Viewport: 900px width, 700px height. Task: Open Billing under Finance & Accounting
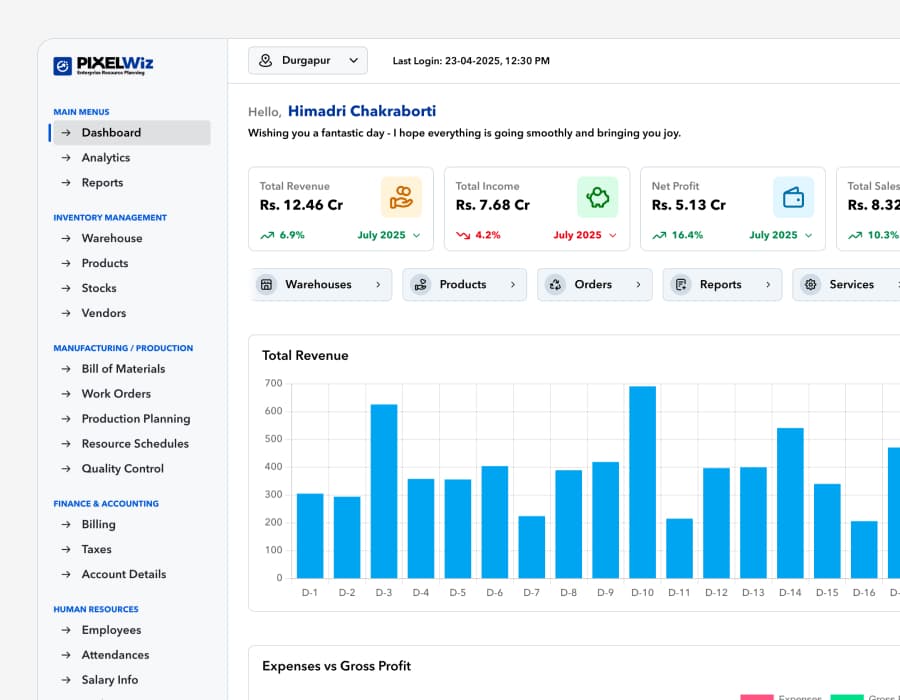[x=131, y=524]
